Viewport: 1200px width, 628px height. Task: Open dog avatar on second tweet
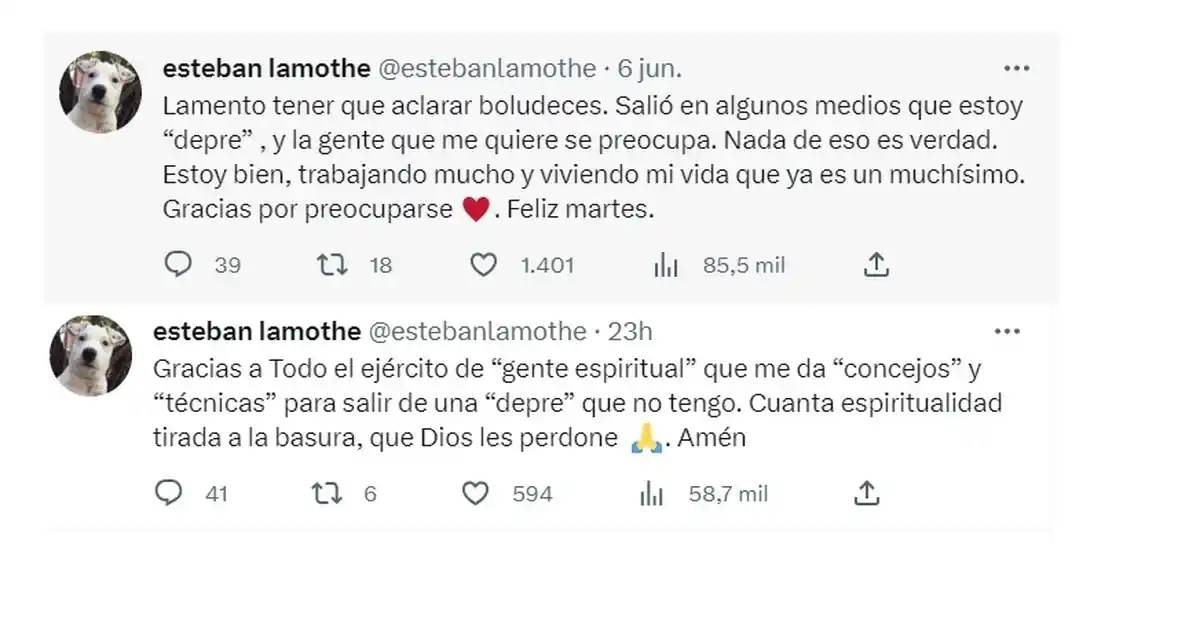pos(92,355)
